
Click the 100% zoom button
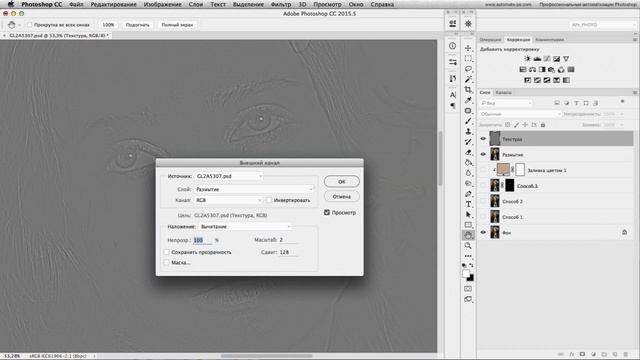108,25
